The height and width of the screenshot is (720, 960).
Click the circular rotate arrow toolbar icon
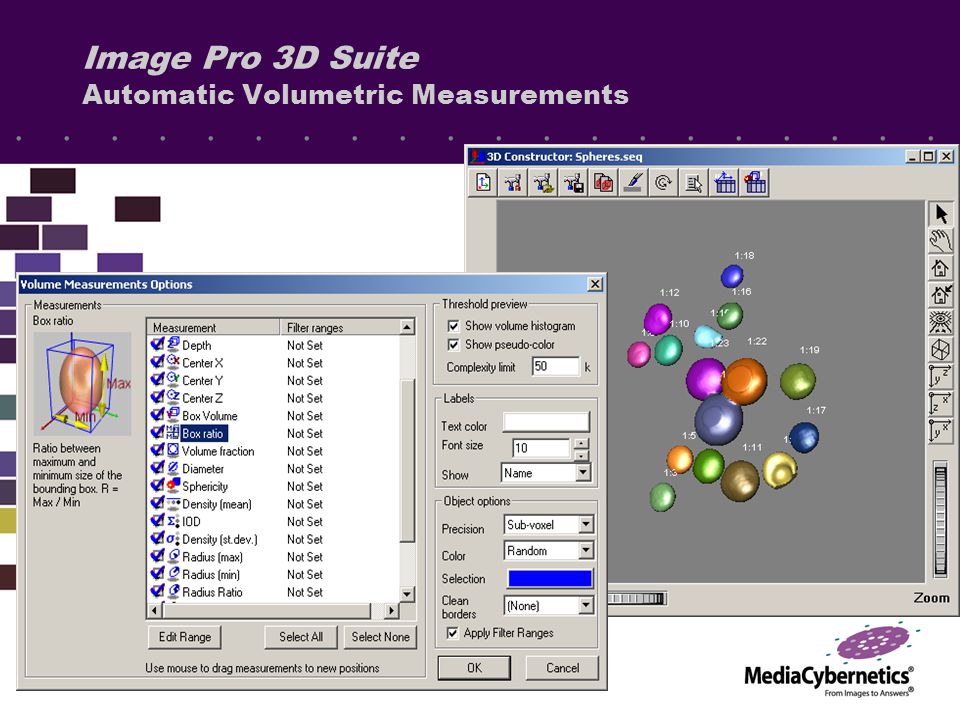[x=664, y=182]
